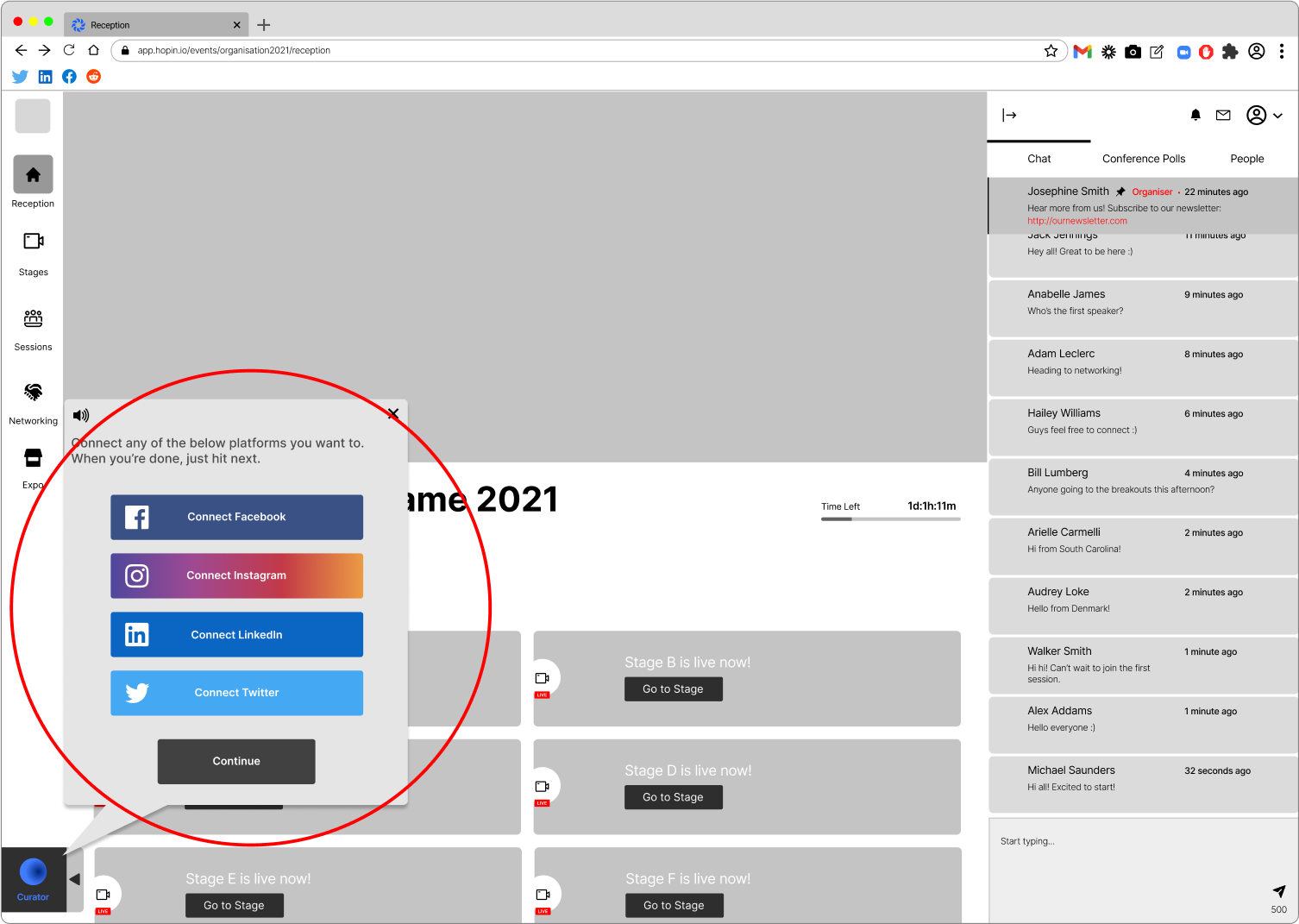
Task: Open the Networking handshake icon
Action: click(x=33, y=393)
